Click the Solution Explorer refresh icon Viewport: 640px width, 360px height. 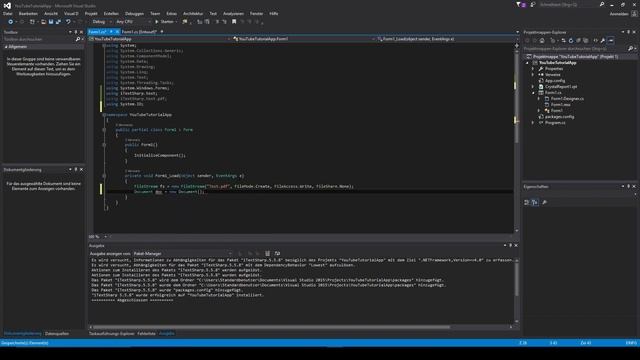571,40
